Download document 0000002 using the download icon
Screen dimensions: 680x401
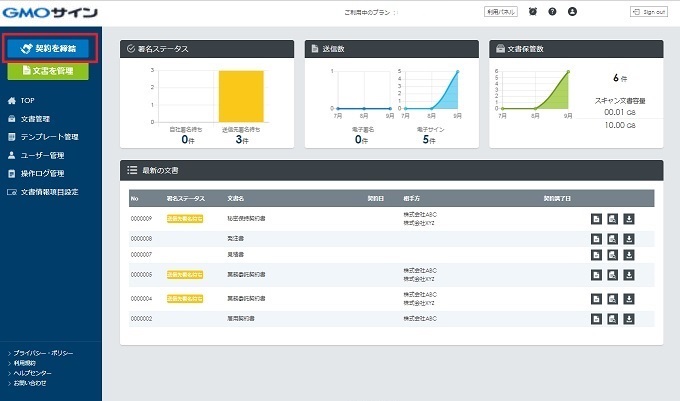[x=629, y=318]
